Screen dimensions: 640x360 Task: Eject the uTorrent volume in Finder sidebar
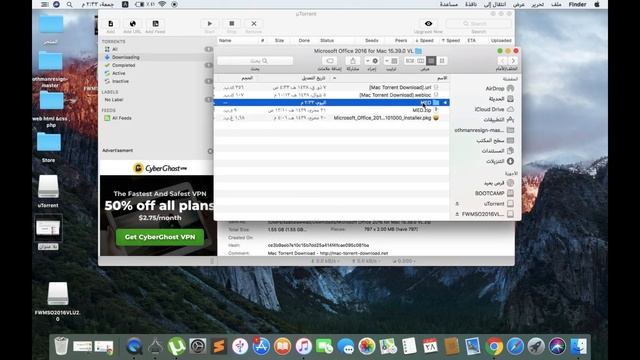[x=457, y=204]
